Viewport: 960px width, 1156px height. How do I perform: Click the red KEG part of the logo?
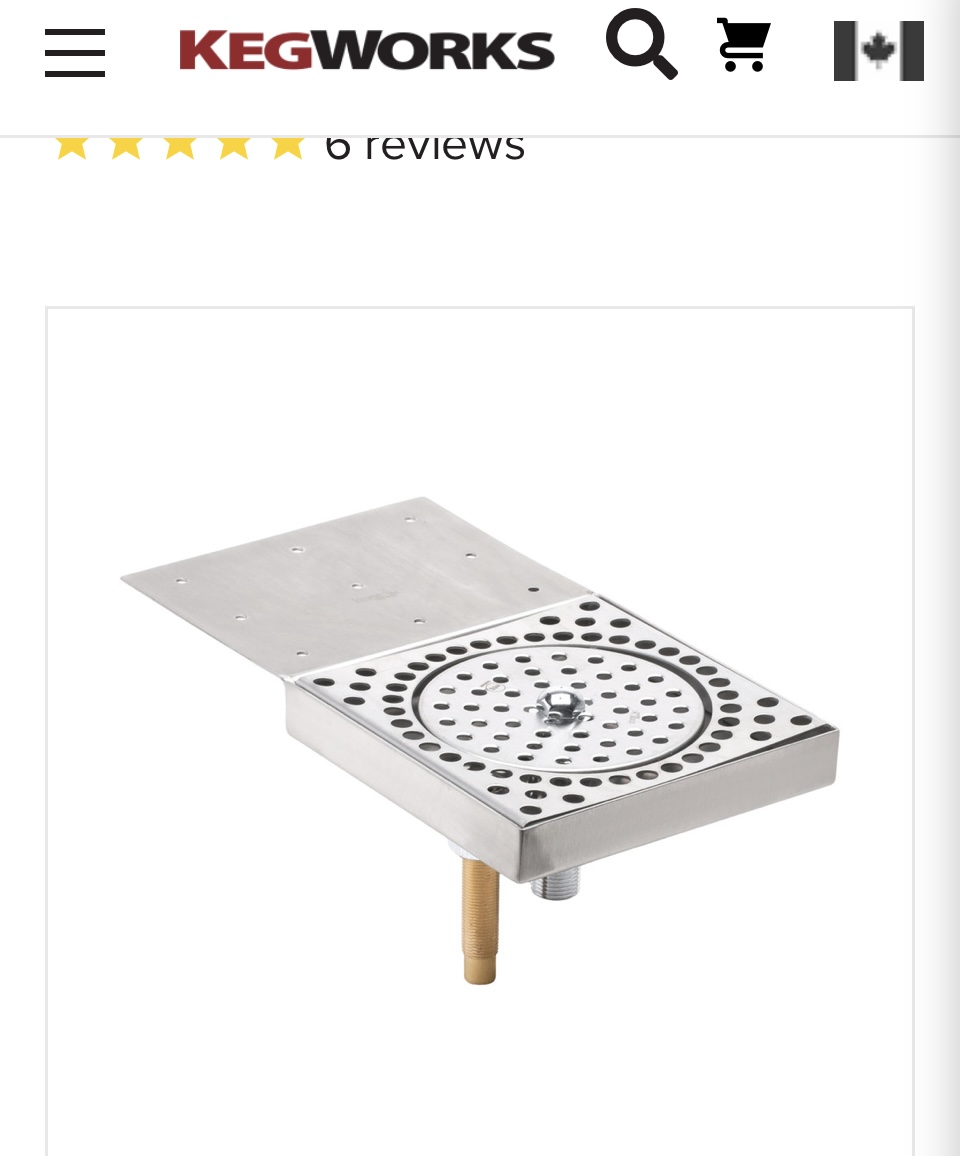coord(248,50)
